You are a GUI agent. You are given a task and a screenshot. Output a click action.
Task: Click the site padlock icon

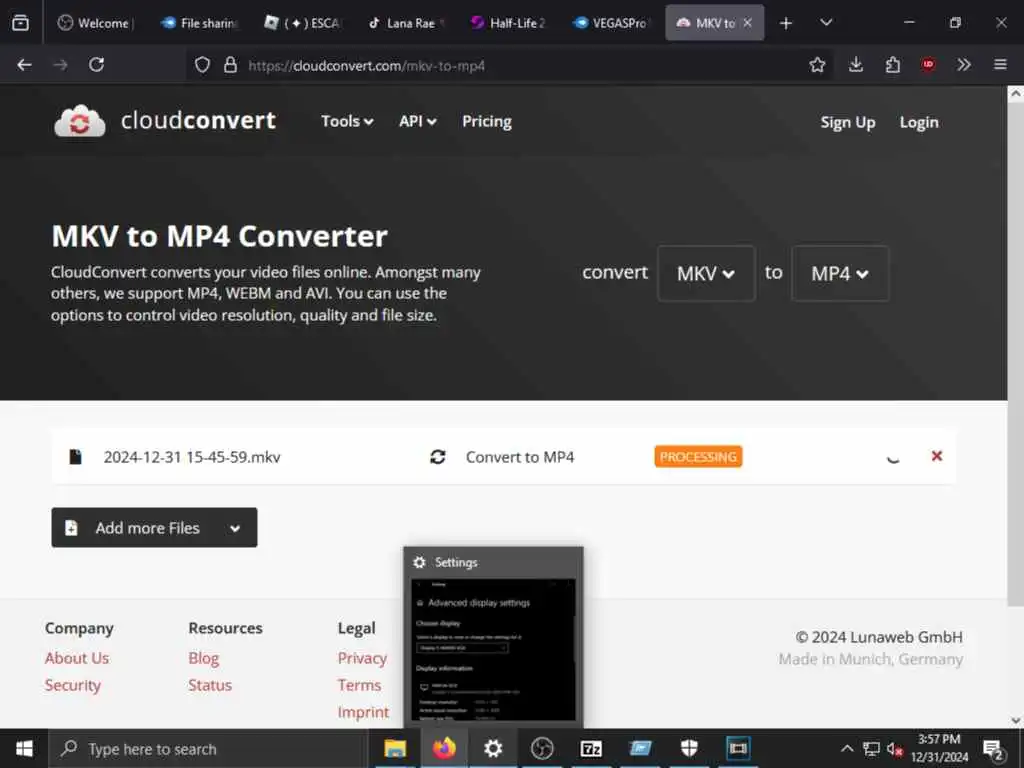pyautogui.click(x=230, y=65)
